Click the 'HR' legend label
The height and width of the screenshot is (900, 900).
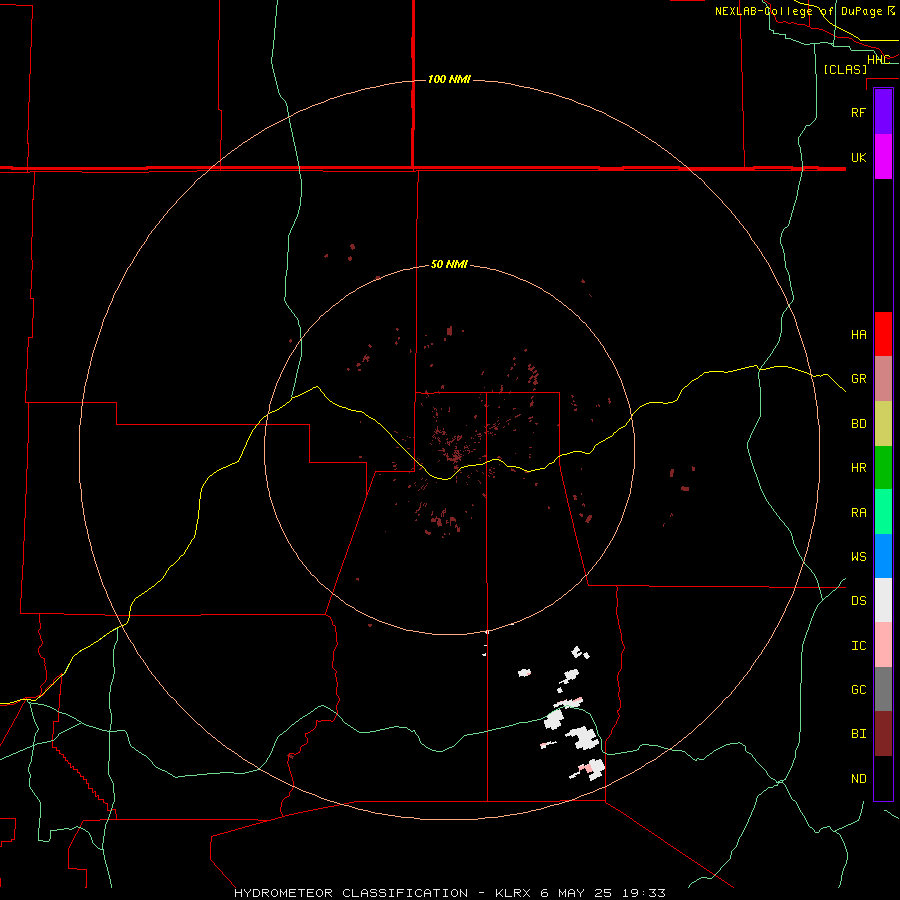click(859, 468)
